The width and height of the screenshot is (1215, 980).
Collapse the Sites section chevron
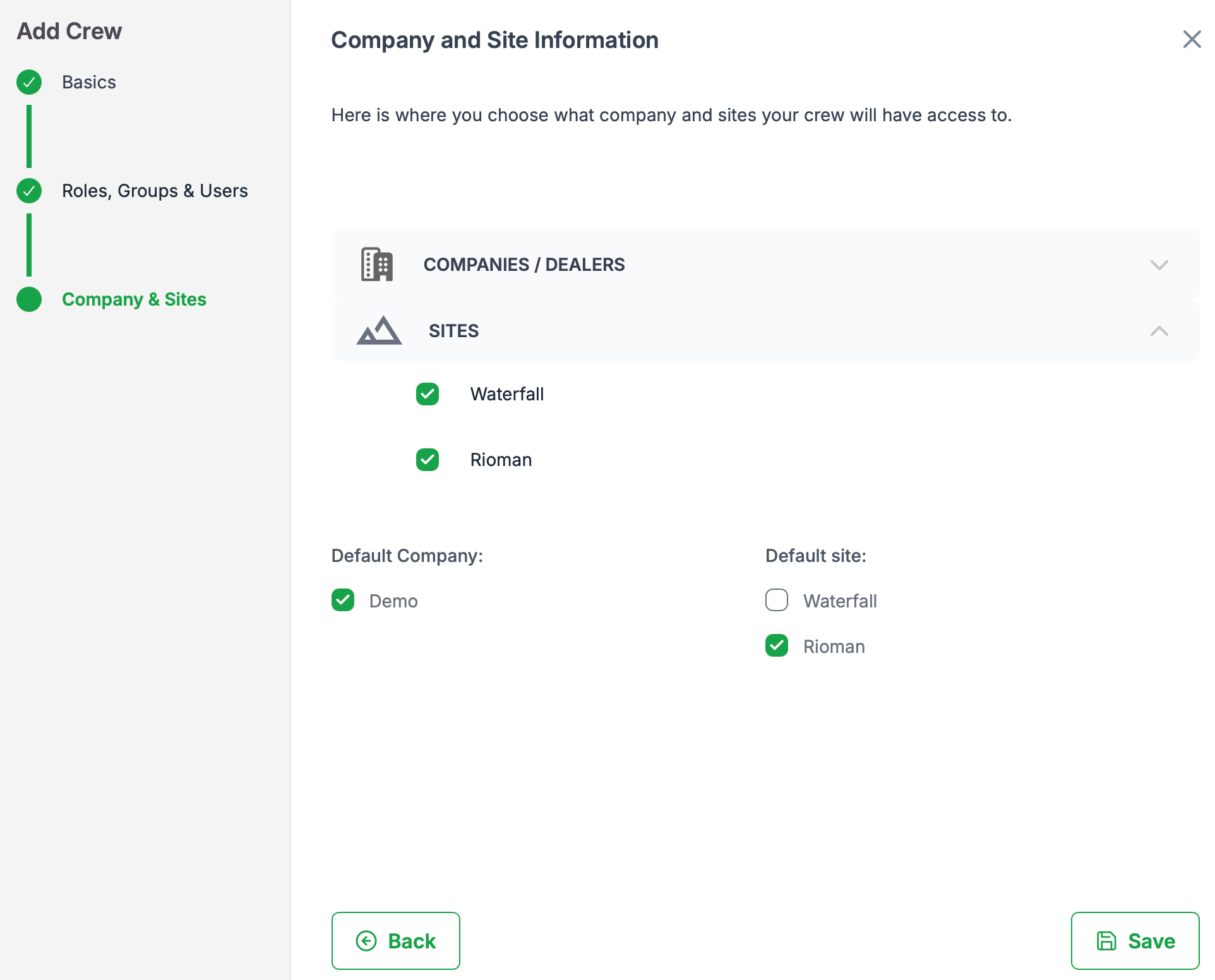tap(1159, 331)
